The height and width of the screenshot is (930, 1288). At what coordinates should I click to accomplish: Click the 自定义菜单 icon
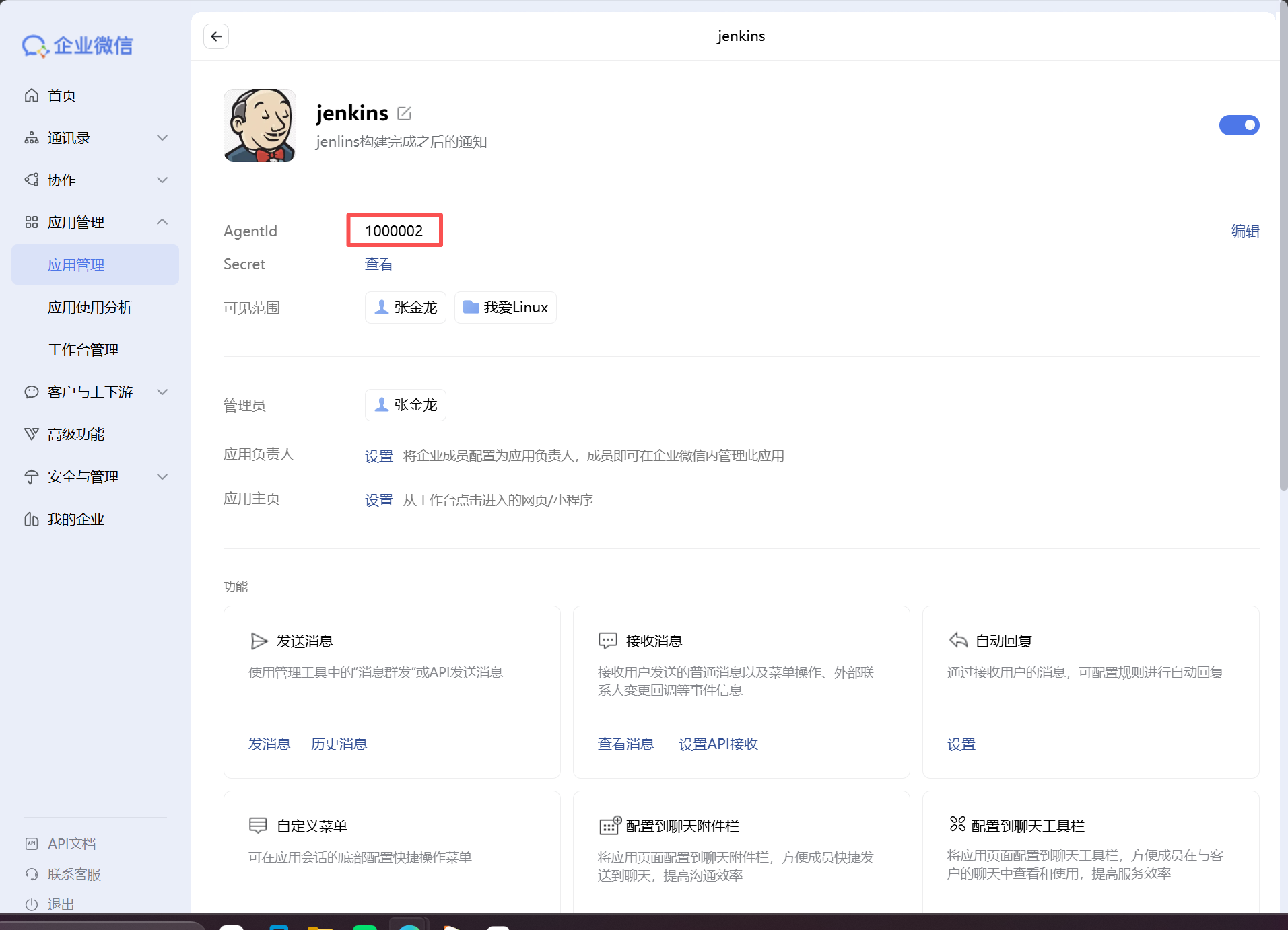pos(258,826)
